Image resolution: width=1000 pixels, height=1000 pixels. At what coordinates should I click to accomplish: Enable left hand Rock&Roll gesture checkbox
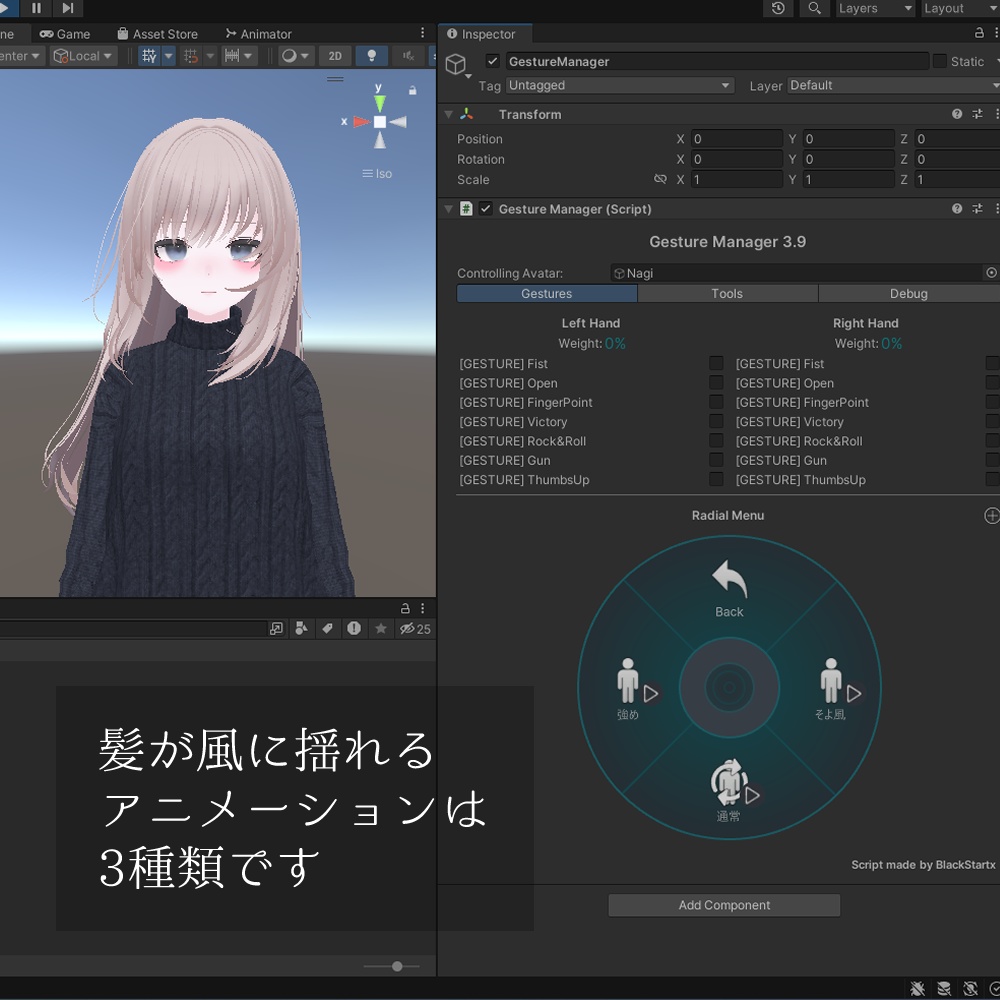[x=716, y=441]
